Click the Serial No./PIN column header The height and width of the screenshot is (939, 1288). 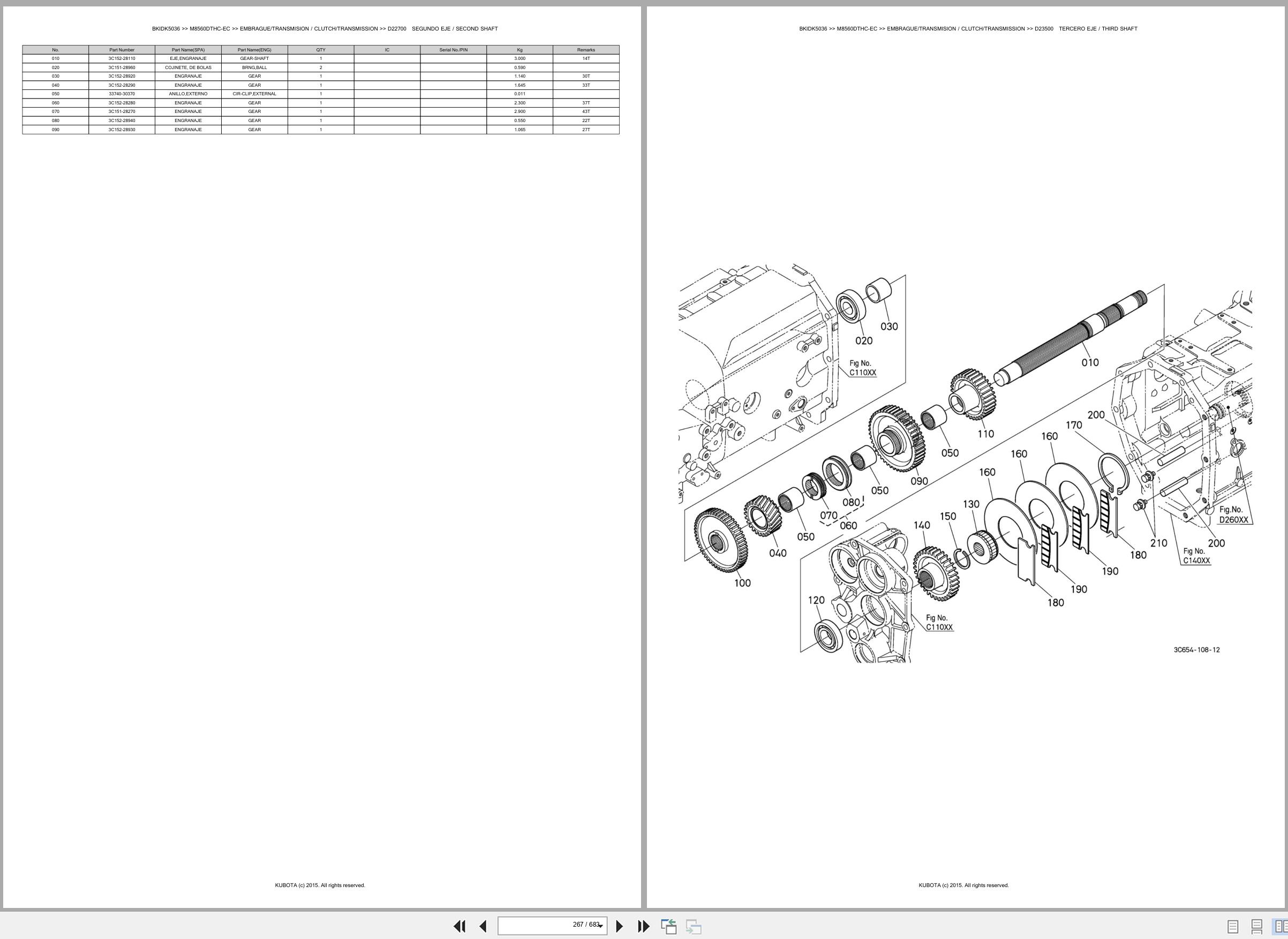click(x=453, y=50)
